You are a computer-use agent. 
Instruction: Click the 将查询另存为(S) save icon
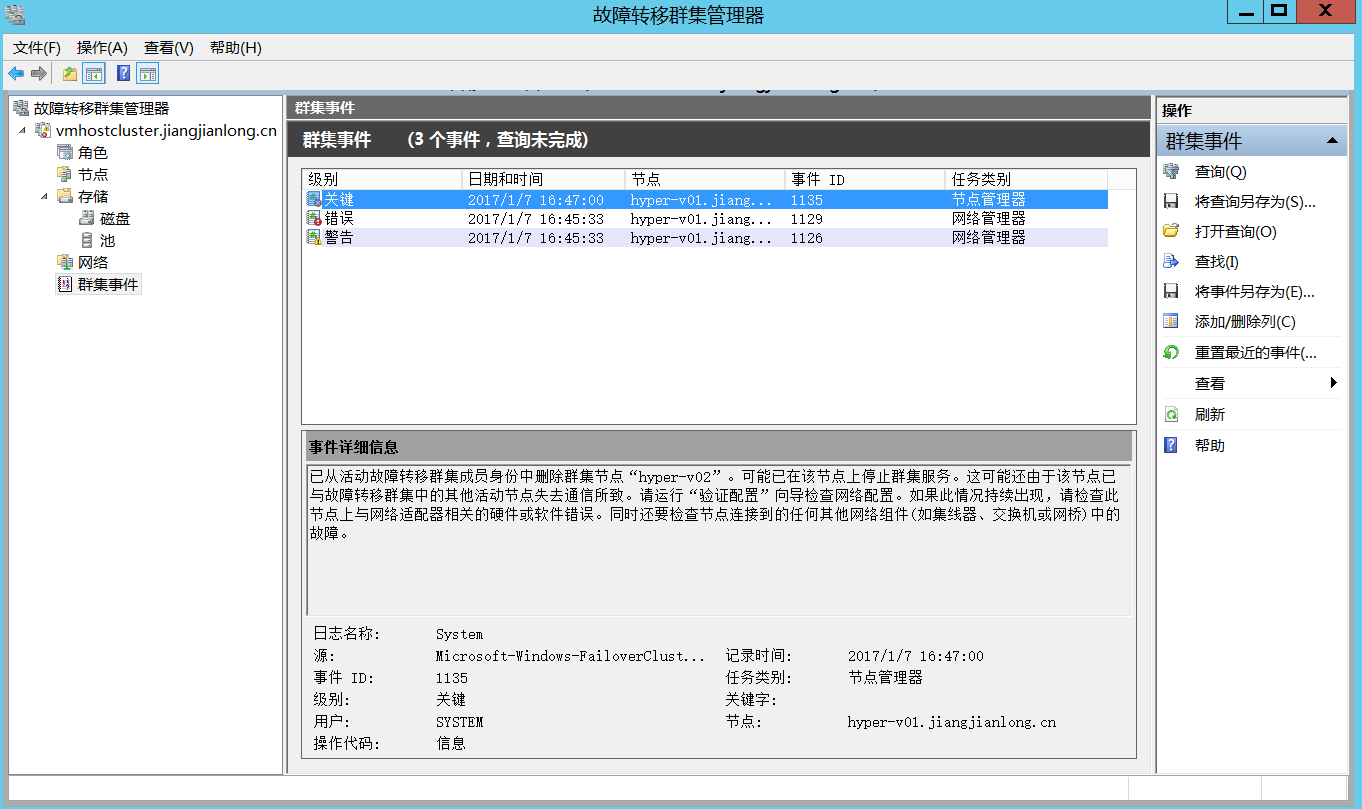point(1172,201)
